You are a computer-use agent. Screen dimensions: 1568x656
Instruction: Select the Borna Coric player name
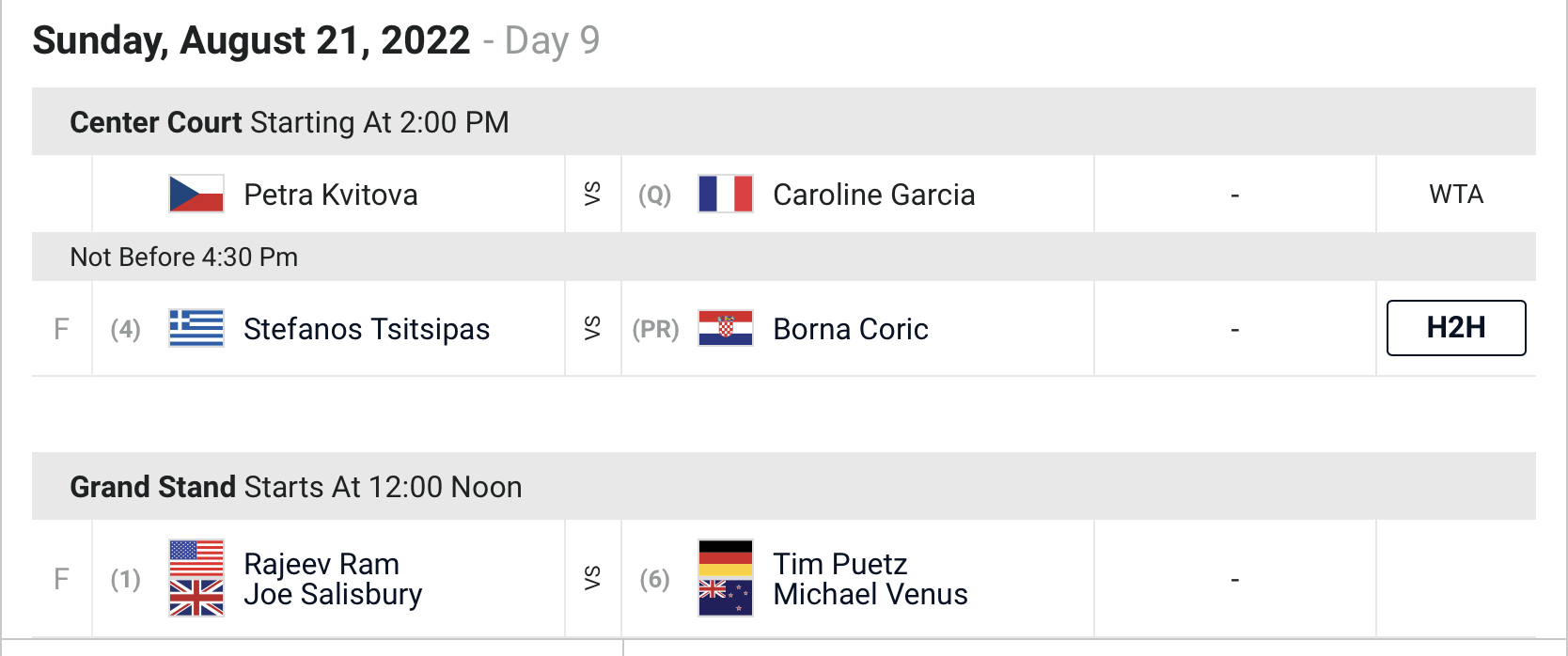tap(851, 329)
